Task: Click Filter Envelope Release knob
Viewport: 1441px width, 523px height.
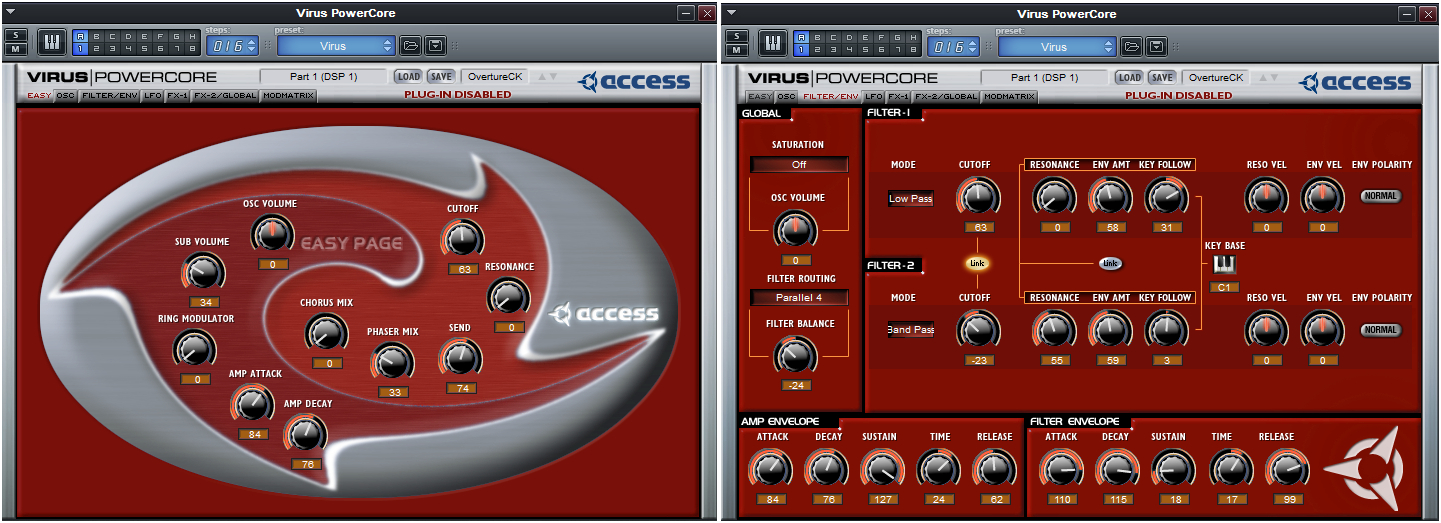Action: [1286, 467]
